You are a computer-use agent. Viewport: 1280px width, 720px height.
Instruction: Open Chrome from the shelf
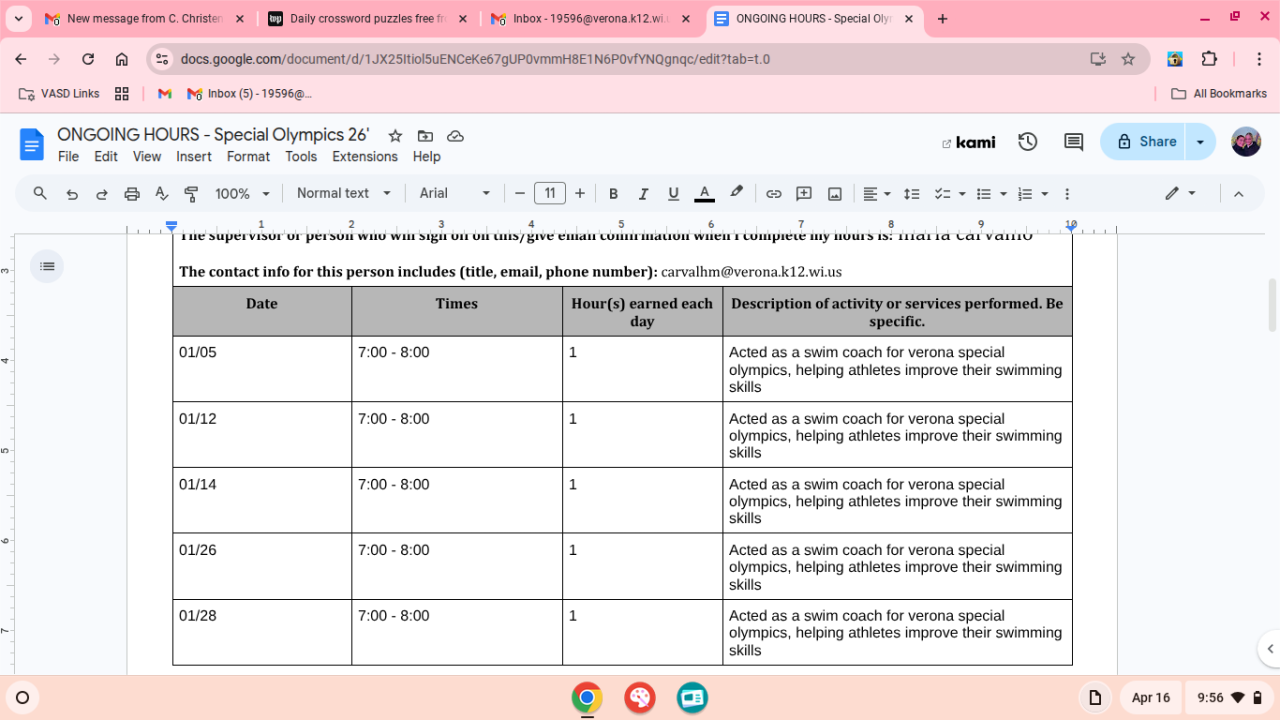click(587, 698)
